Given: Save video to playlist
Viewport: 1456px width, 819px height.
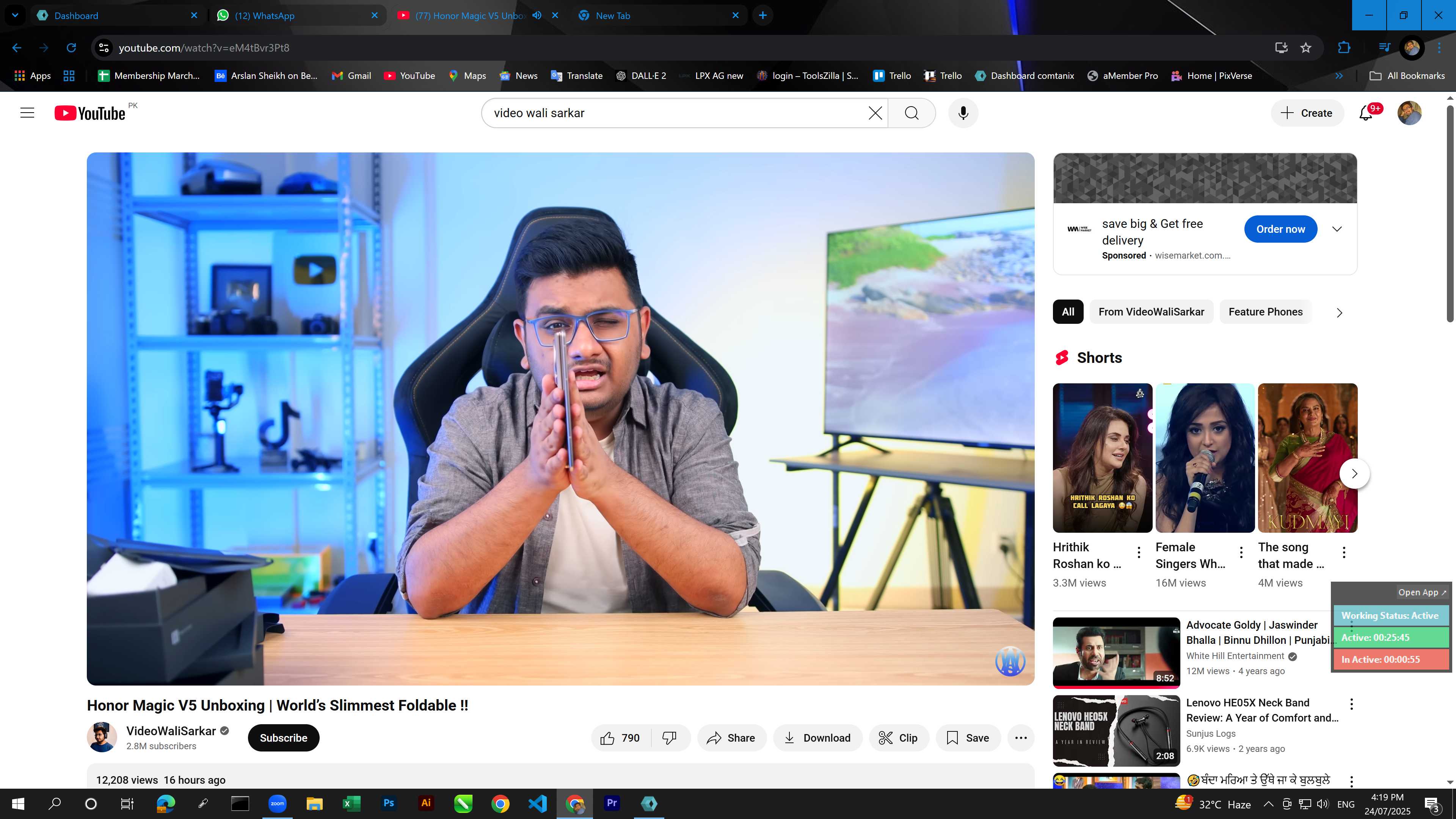Looking at the screenshot, I should coord(968,737).
